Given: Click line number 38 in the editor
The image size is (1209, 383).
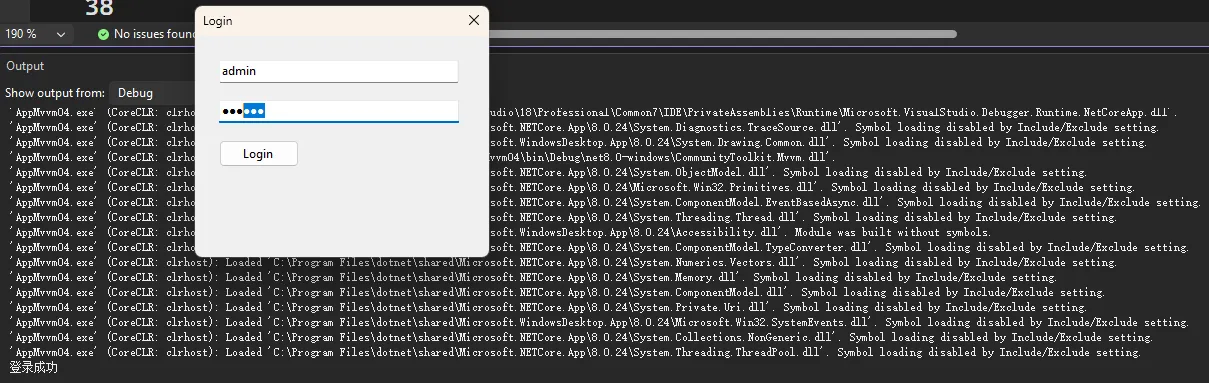Looking at the screenshot, I should coord(99,8).
